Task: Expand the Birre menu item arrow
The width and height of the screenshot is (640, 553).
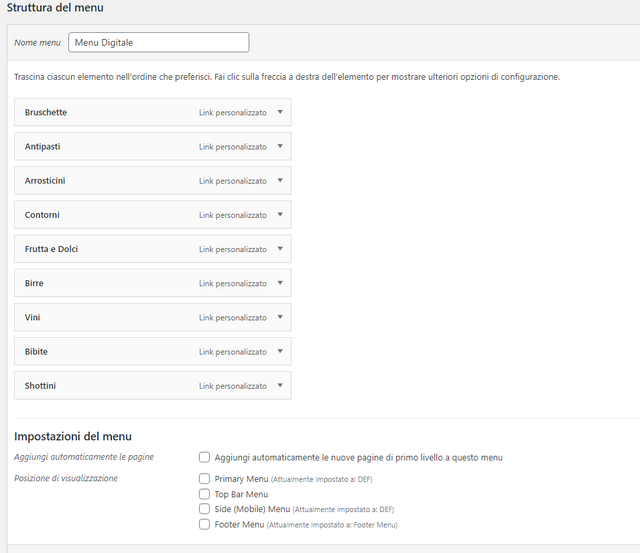Action: (280, 283)
